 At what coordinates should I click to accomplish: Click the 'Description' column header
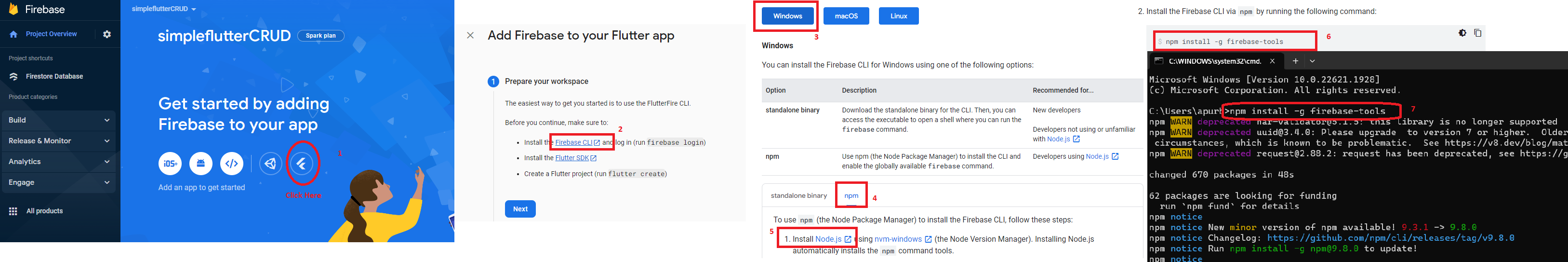pos(859,90)
